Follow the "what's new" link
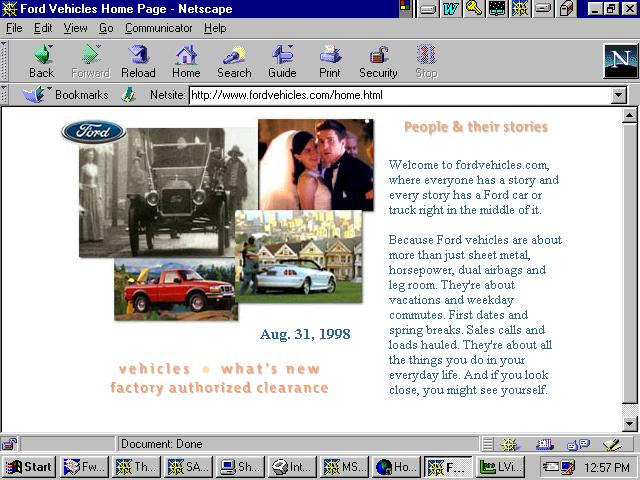This screenshot has width=640, height=480. click(x=270, y=369)
